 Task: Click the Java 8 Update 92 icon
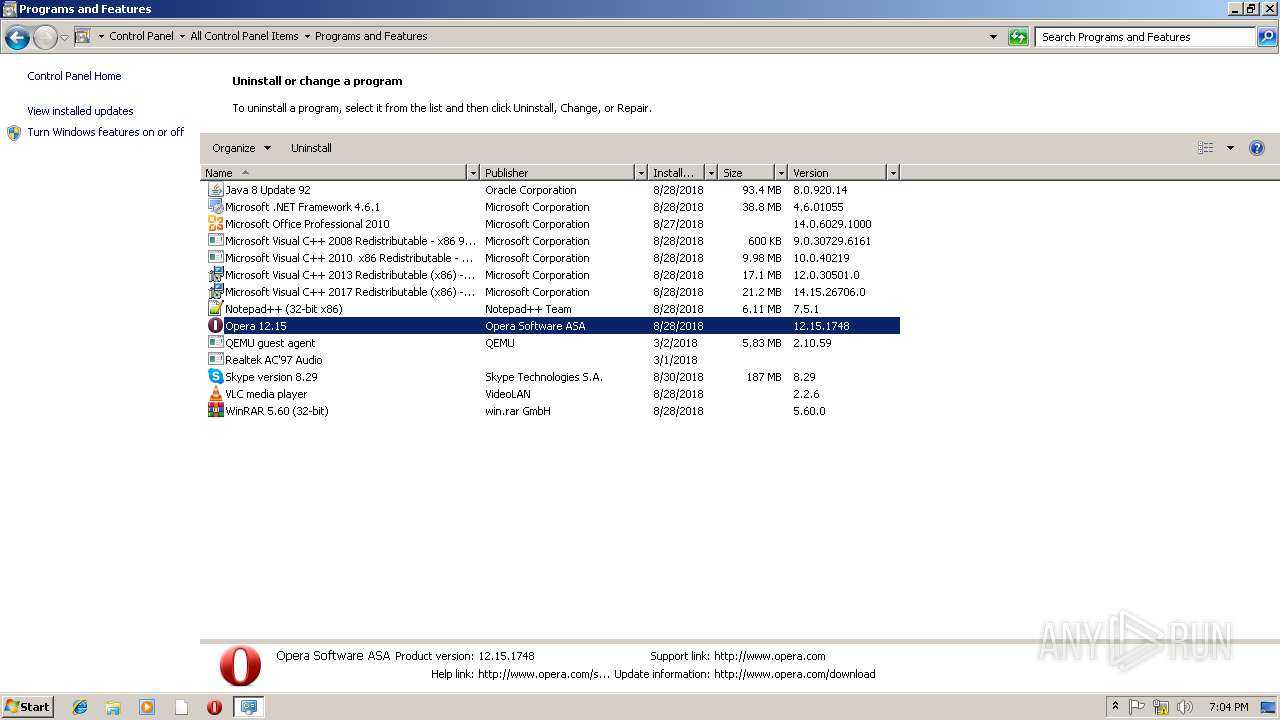click(215, 190)
